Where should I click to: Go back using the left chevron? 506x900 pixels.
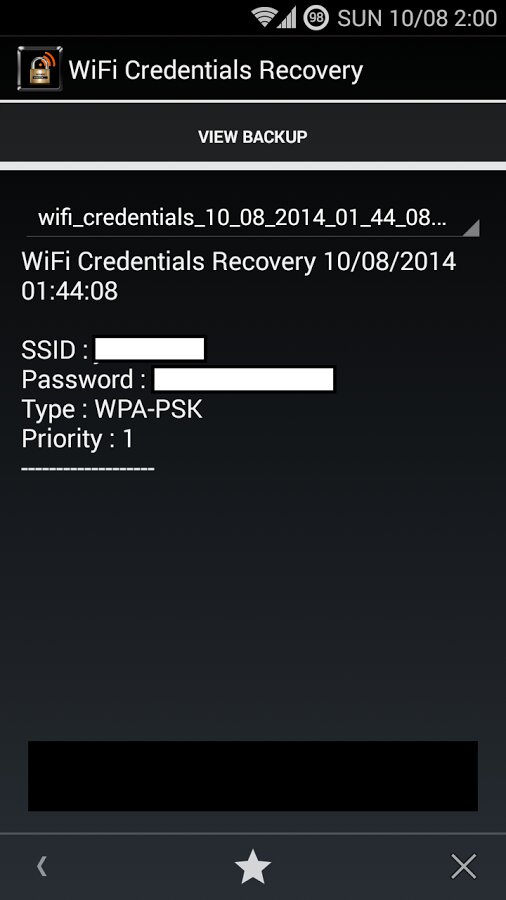[41, 867]
